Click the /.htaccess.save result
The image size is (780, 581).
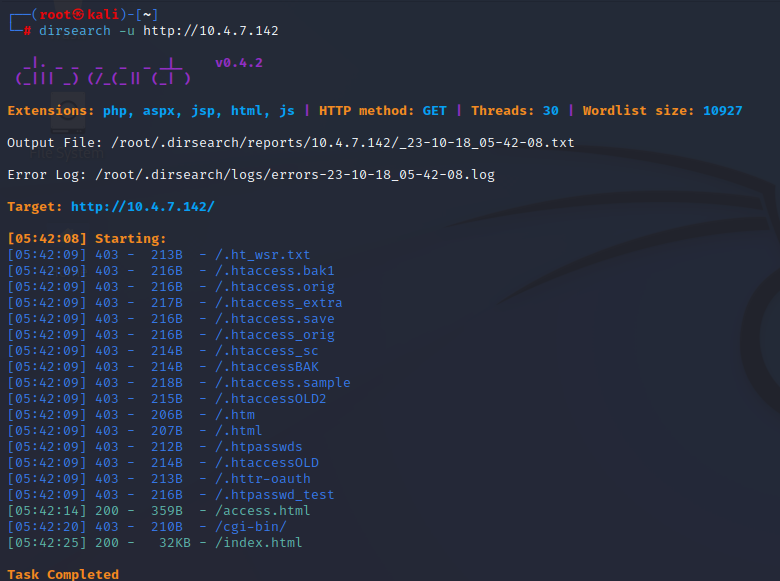point(275,319)
